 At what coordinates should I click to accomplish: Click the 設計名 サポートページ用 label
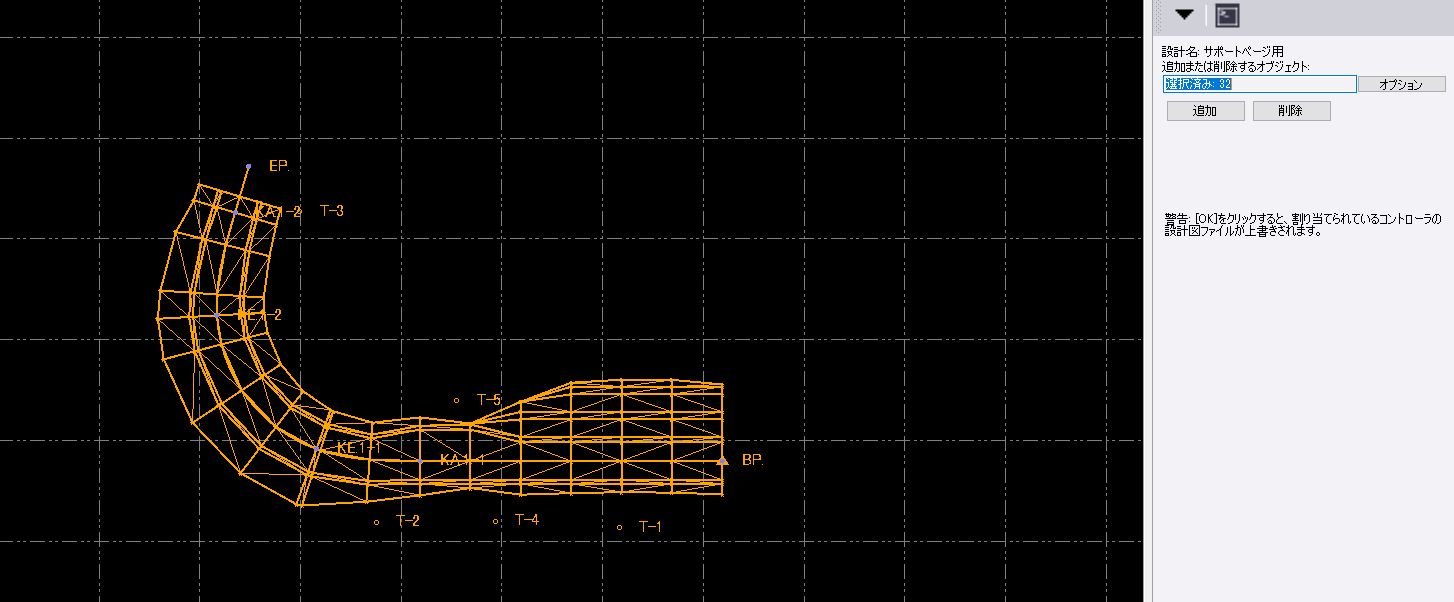[x=1222, y=51]
